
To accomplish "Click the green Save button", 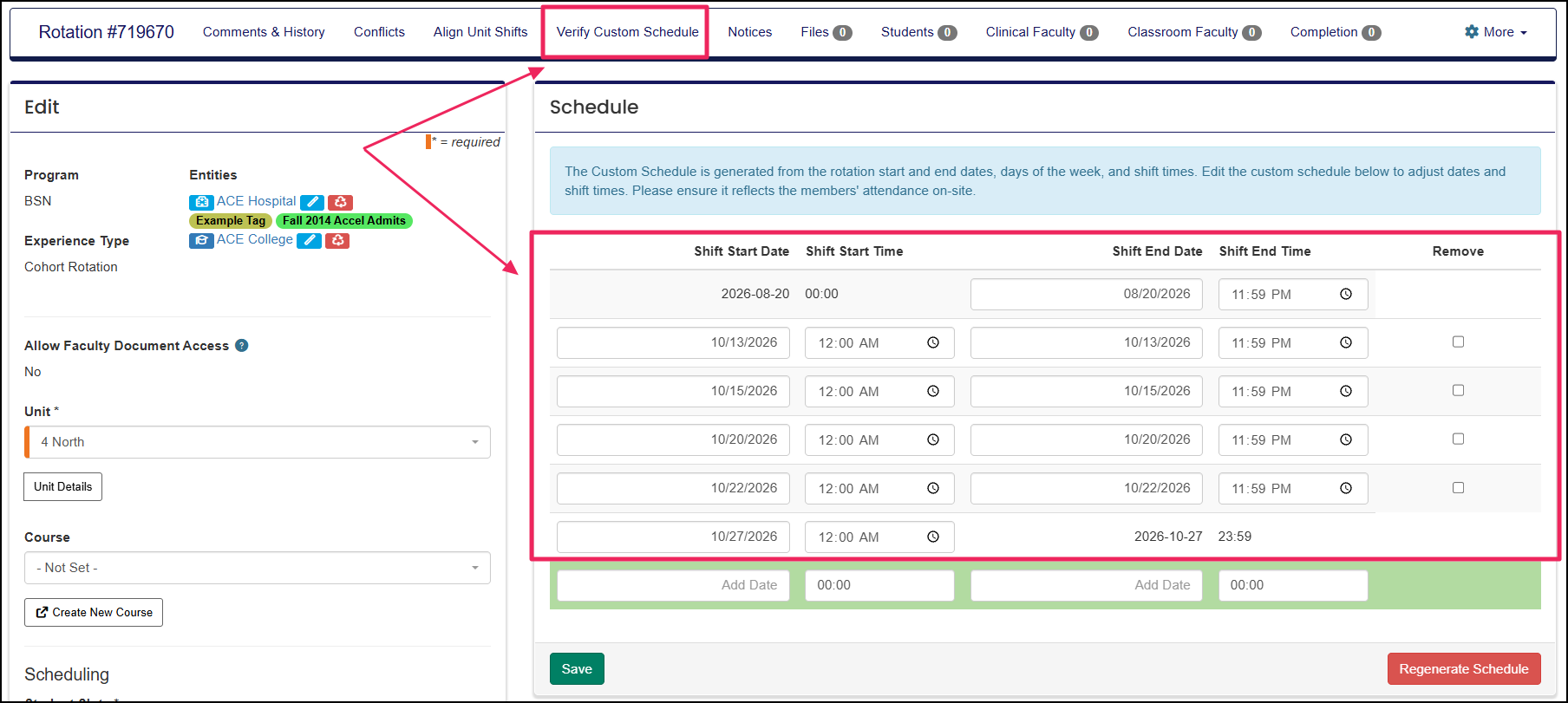I will point(577,669).
